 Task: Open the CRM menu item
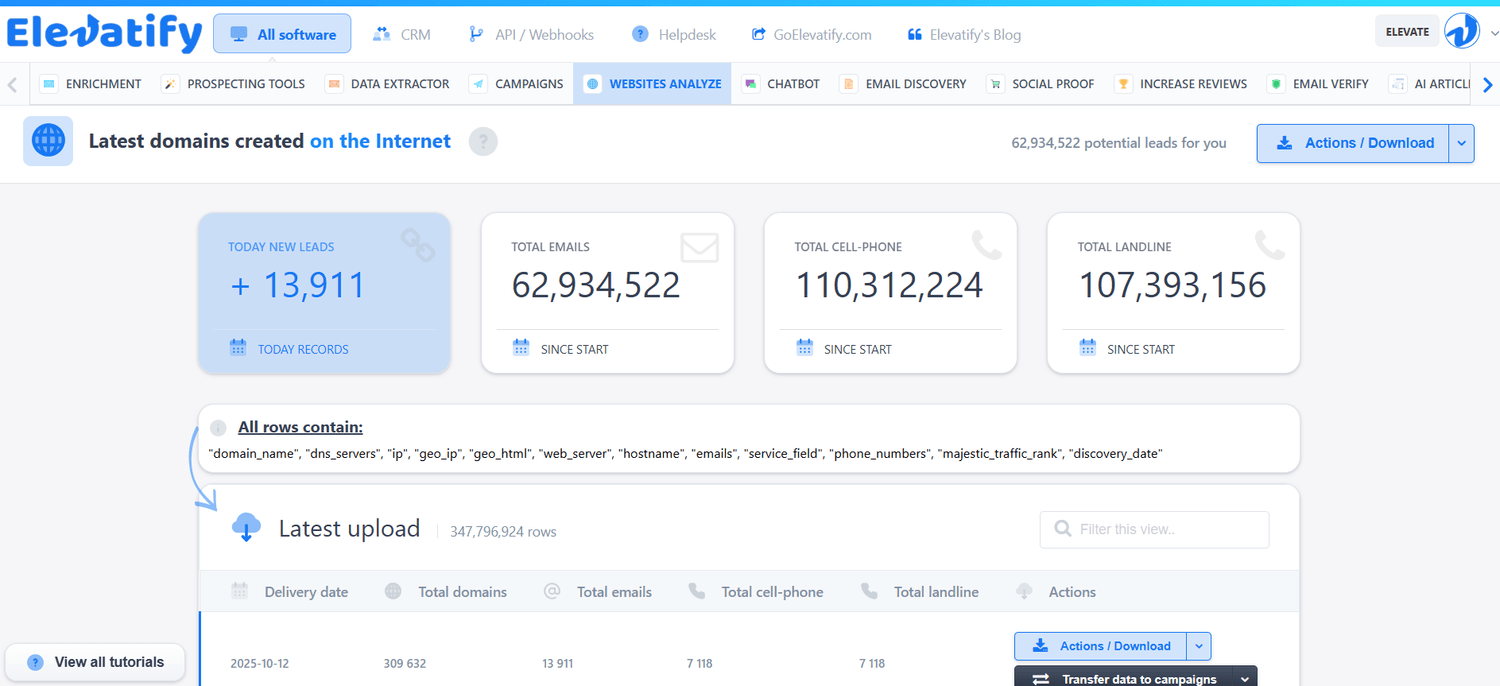(x=402, y=34)
